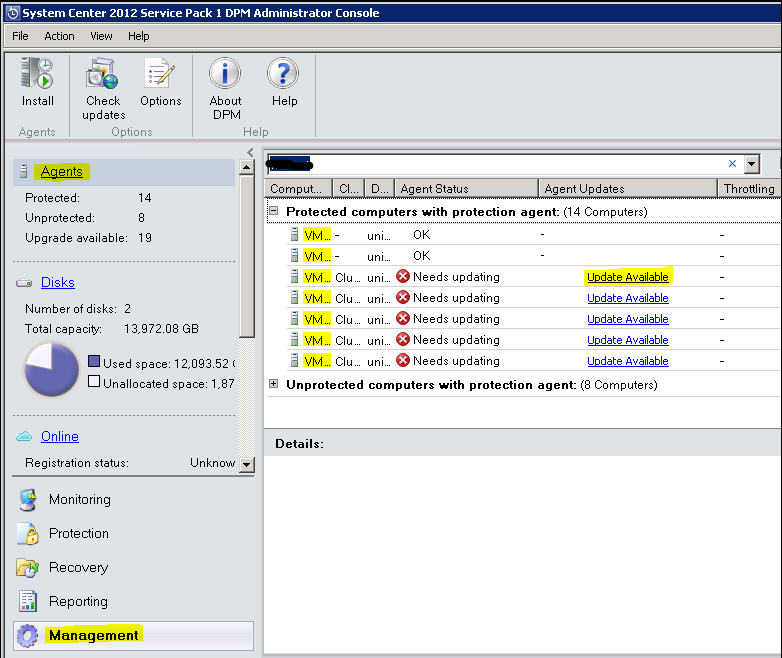Go to the Recovery workspace

click(77, 568)
